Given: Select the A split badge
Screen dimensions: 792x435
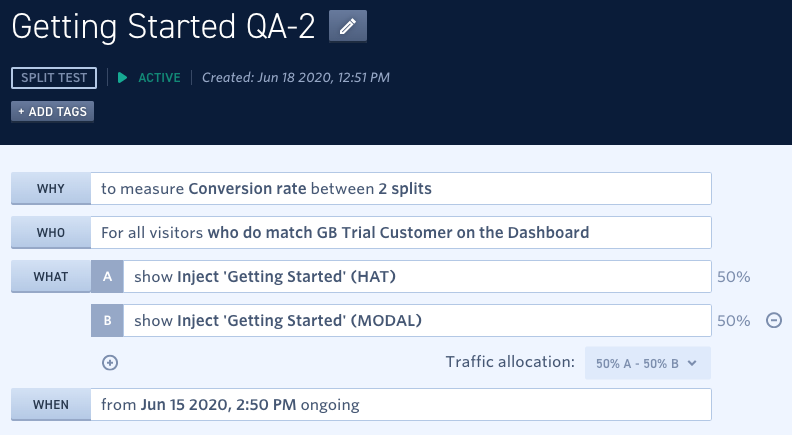Looking at the screenshot, I should (107, 276).
